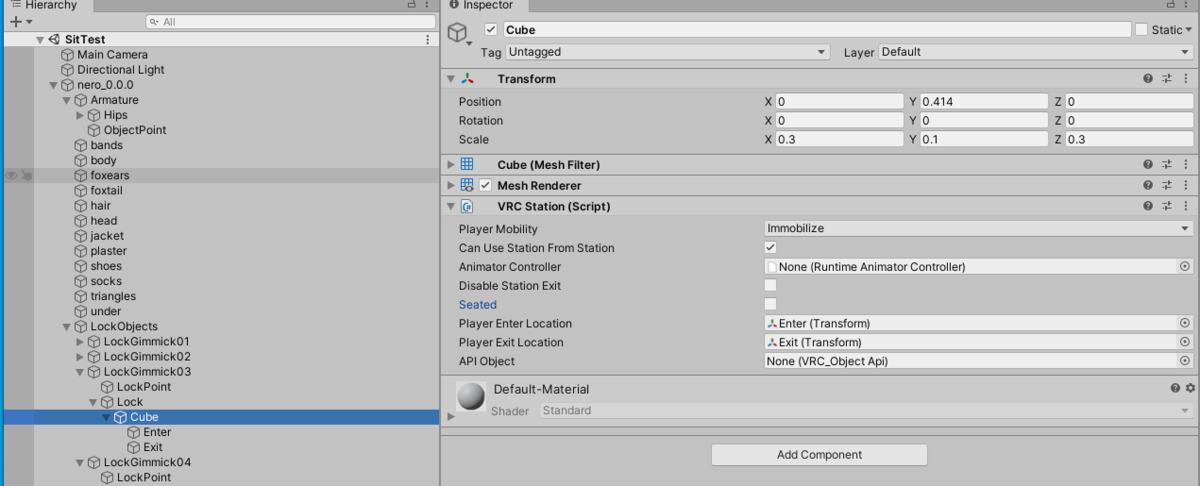Open Layer dropdown Default
The height and width of the screenshot is (486, 1200).
1036,52
